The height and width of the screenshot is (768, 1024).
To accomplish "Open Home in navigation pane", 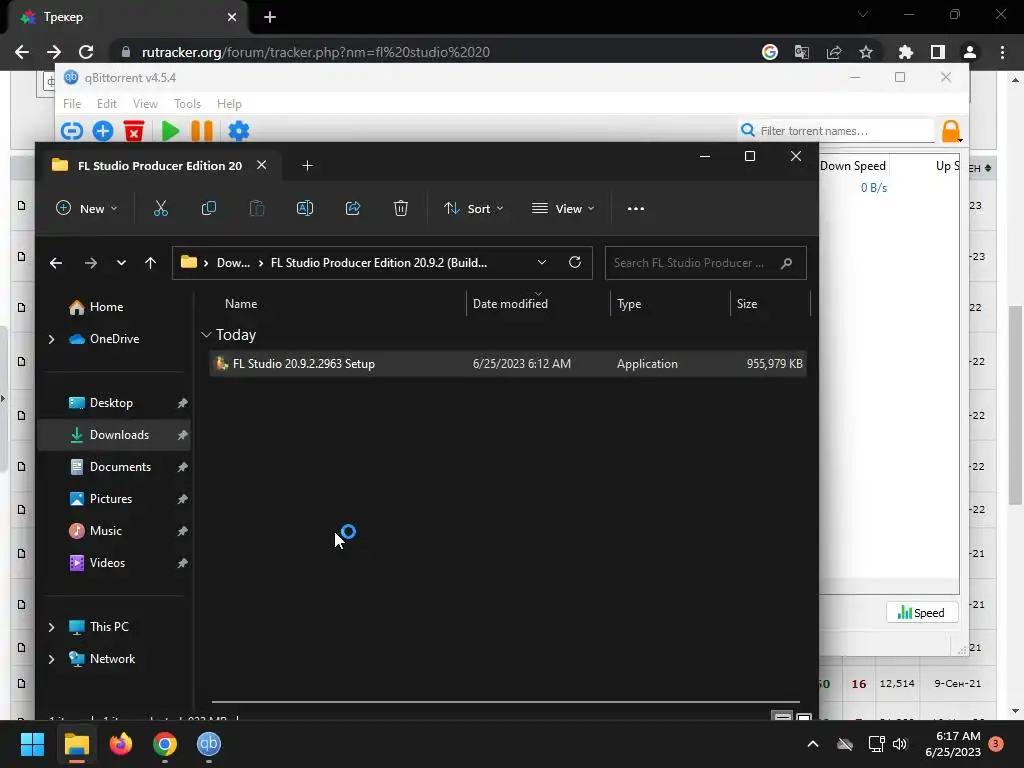I will coord(106,307).
